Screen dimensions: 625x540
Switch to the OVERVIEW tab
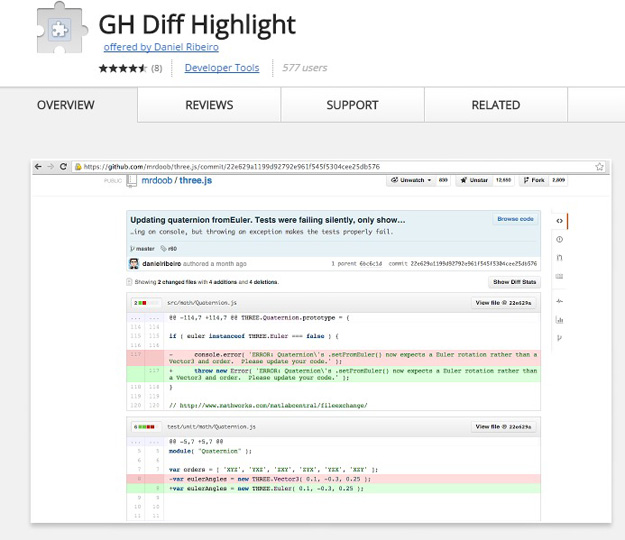click(x=66, y=105)
